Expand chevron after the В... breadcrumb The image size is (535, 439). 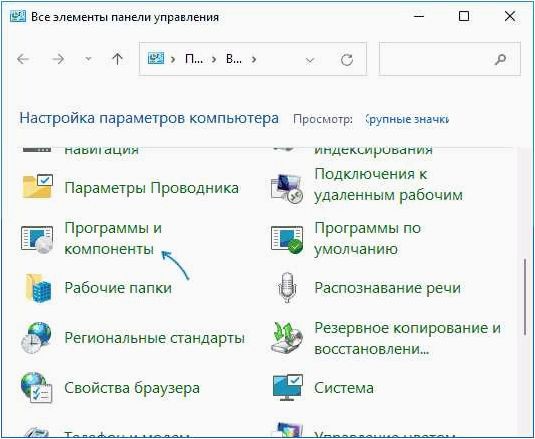pos(254,59)
